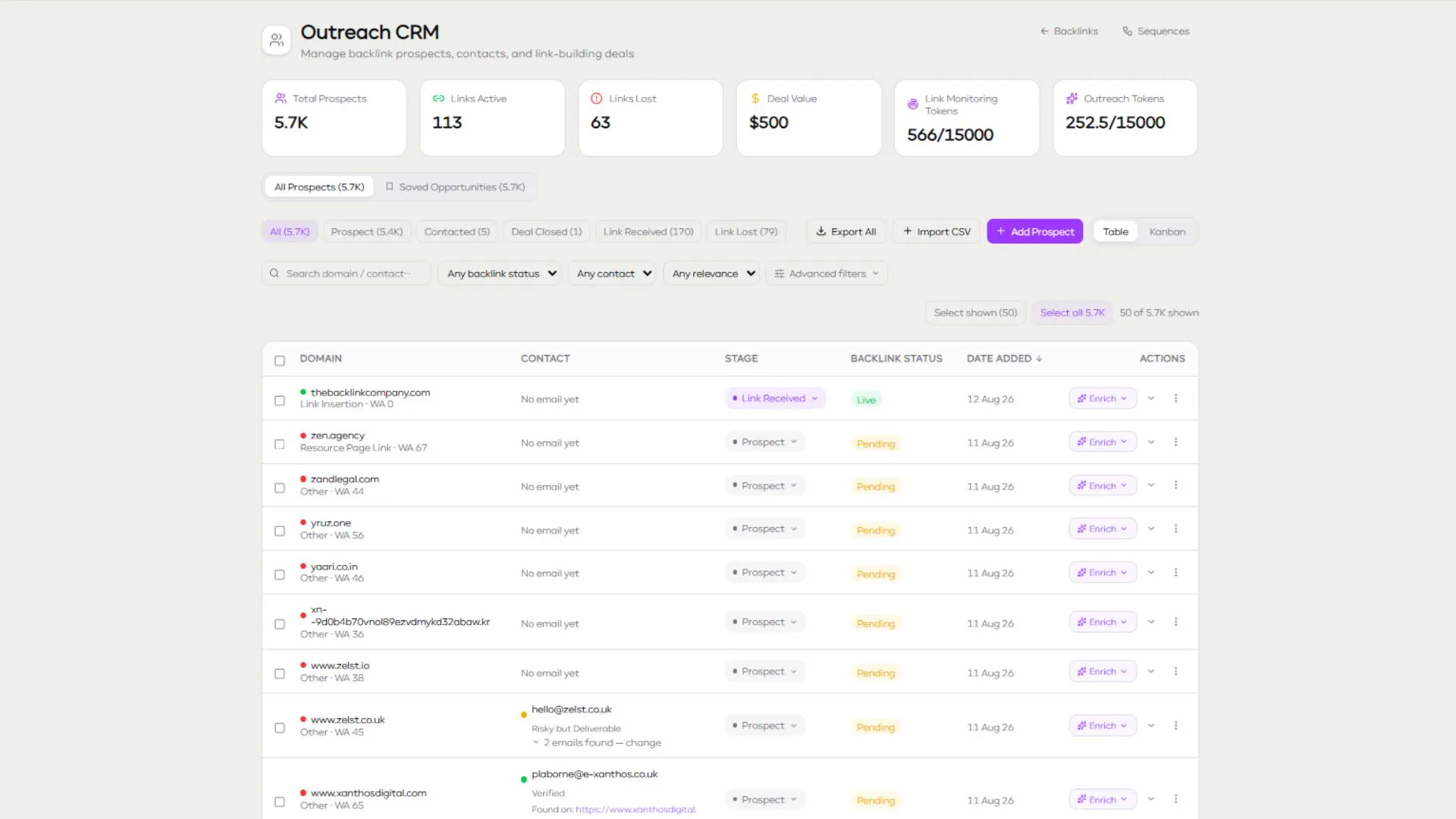Toggle the select-all checkbox in table header
Image resolution: width=1456 pixels, height=819 pixels.
(280, 361)
